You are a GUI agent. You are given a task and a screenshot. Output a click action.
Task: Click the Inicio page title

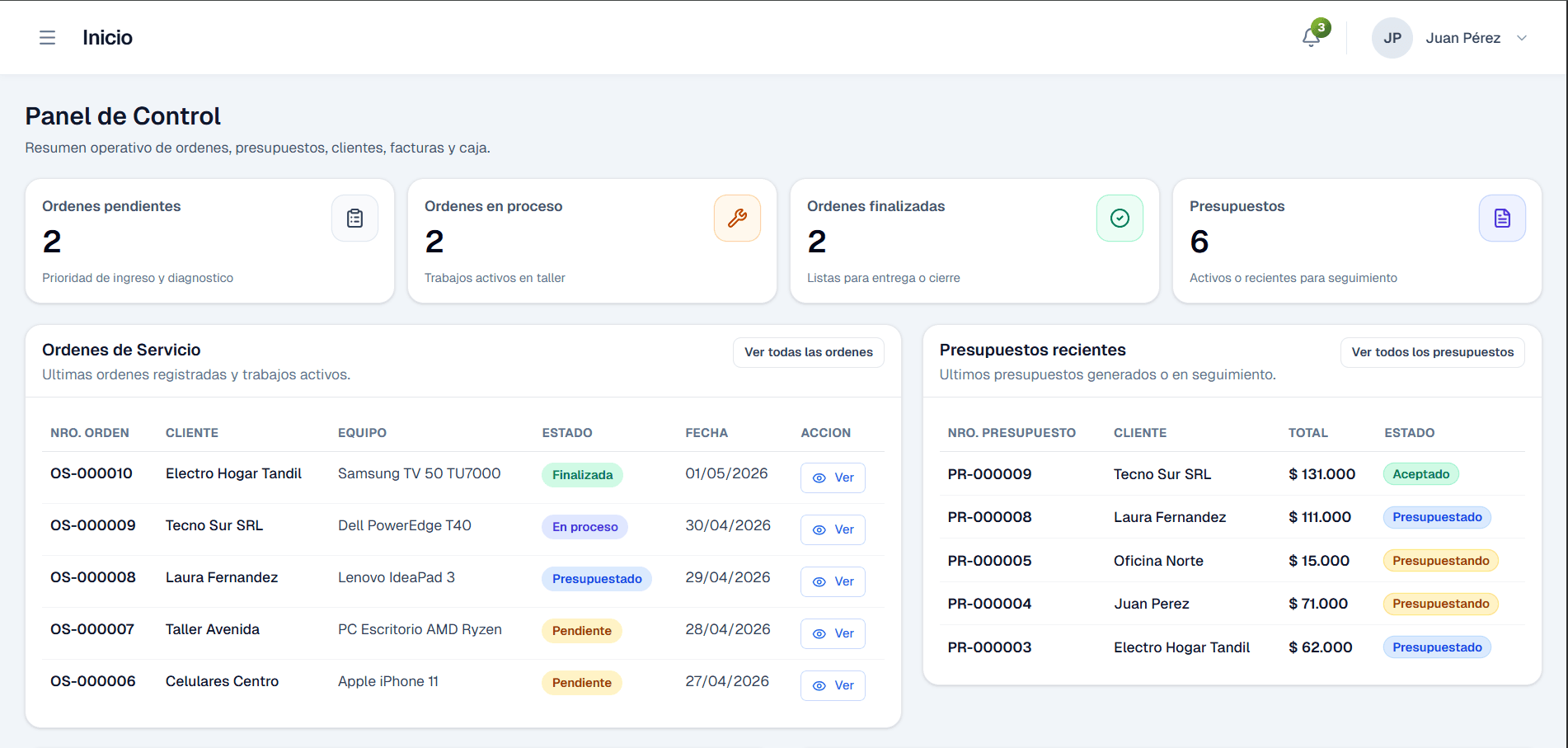[x=107, y=38]
